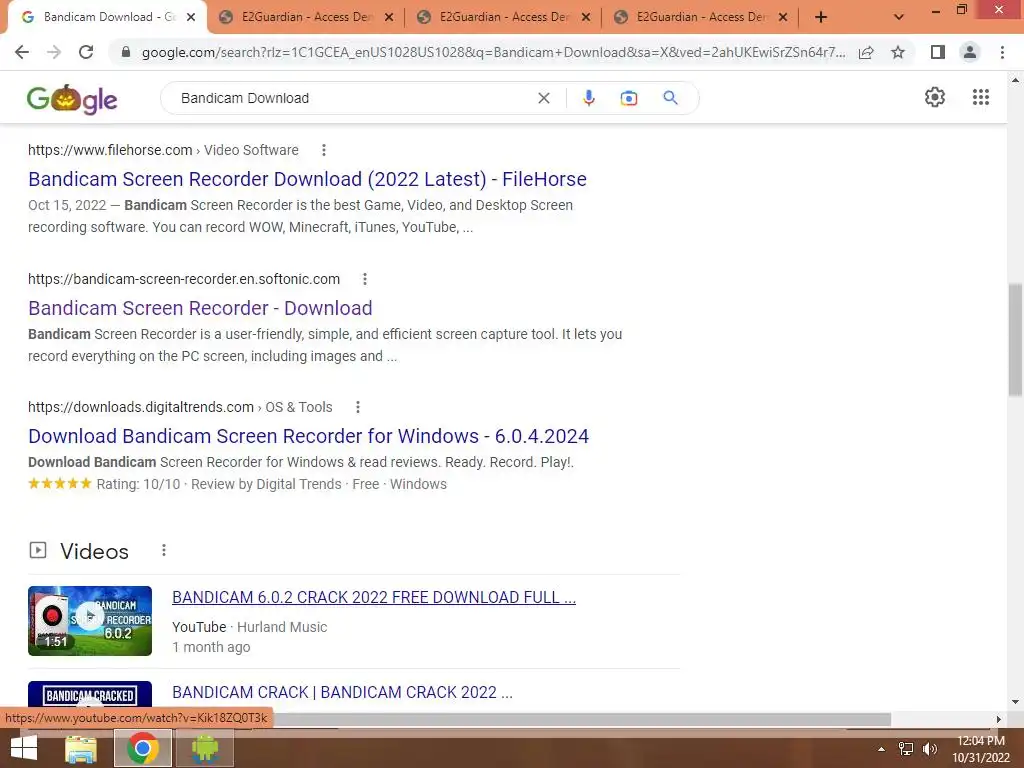The height and width of the screenshot is (768, 1024).
Task: Close the third E2Guardian tab
Action: point(783,18)
